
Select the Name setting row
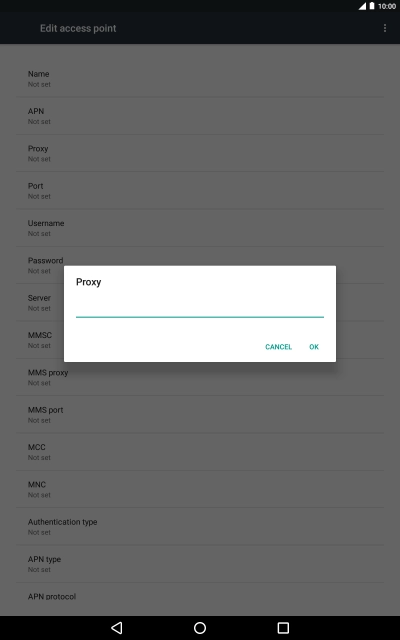pos(200,79)
